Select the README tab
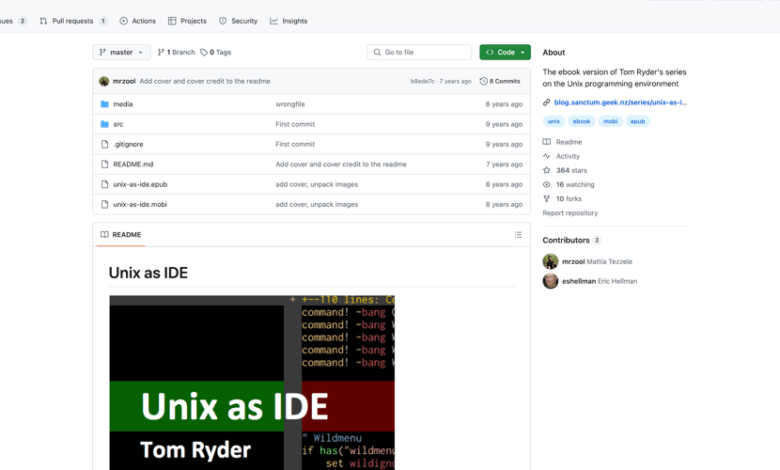The width and height of the screenshot is (780, 470). click(x=120, y=235)
